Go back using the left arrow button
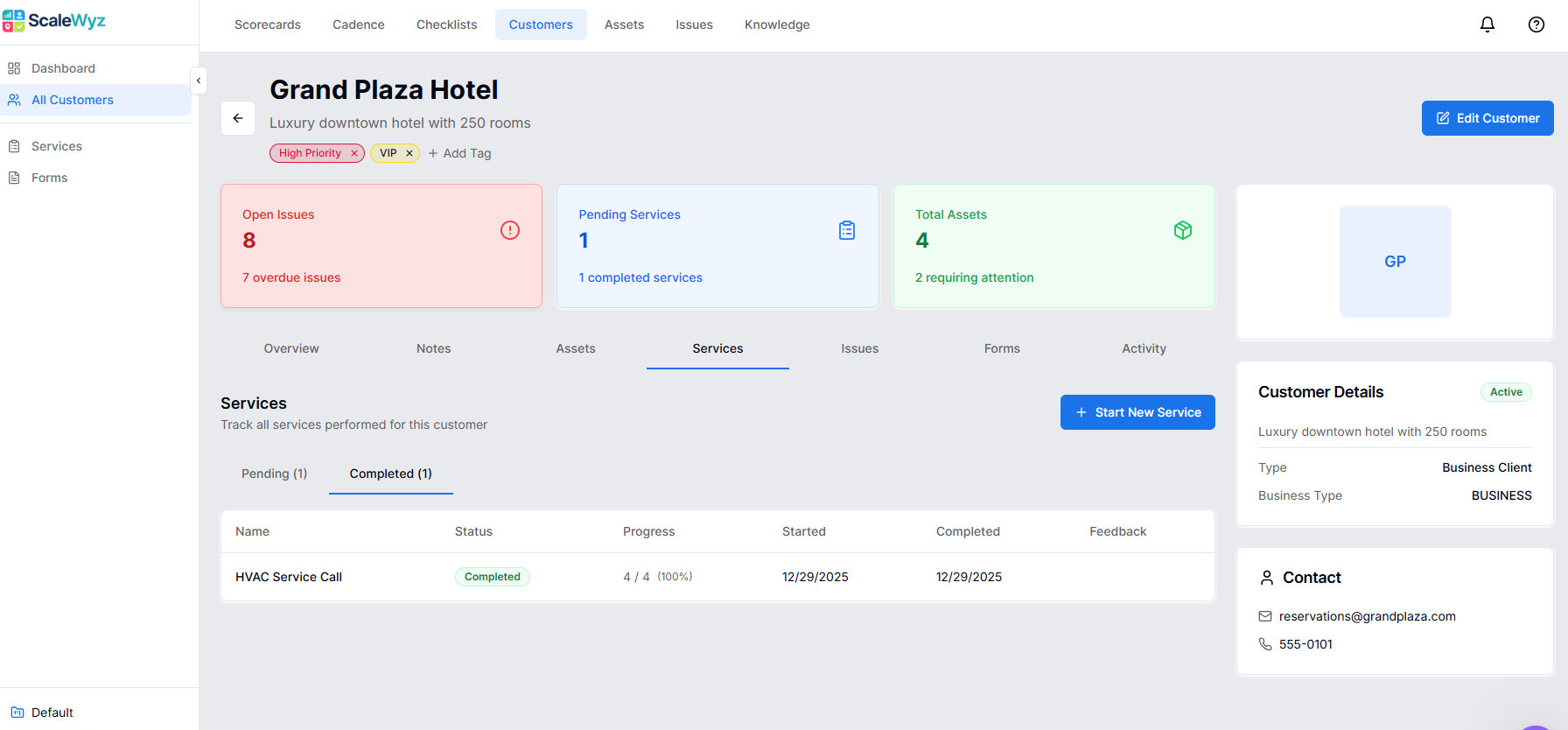The width and height of the screenshot is (1568, 730). pos(238,118)
